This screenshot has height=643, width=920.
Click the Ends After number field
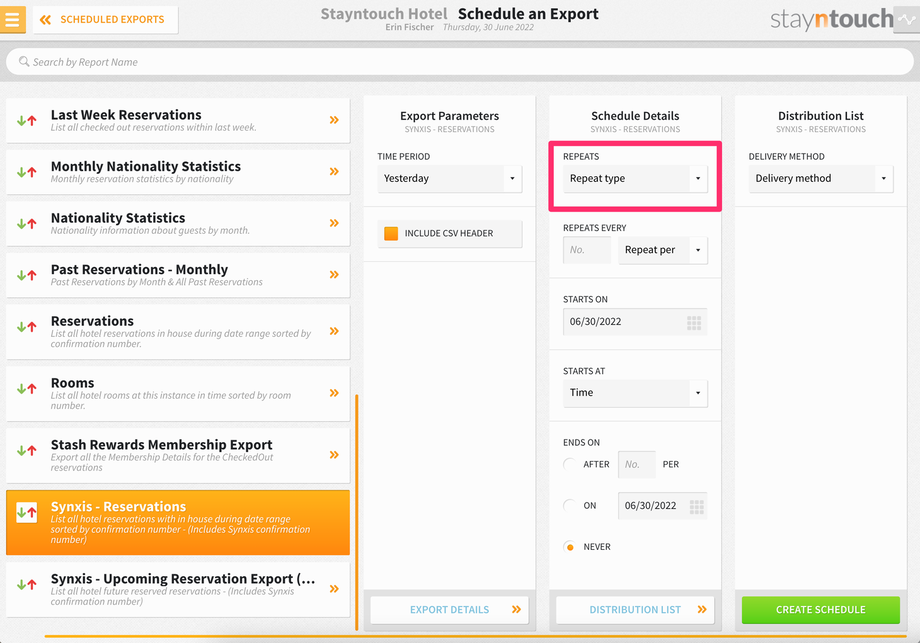pyautogui.click(x=637, y=465)
